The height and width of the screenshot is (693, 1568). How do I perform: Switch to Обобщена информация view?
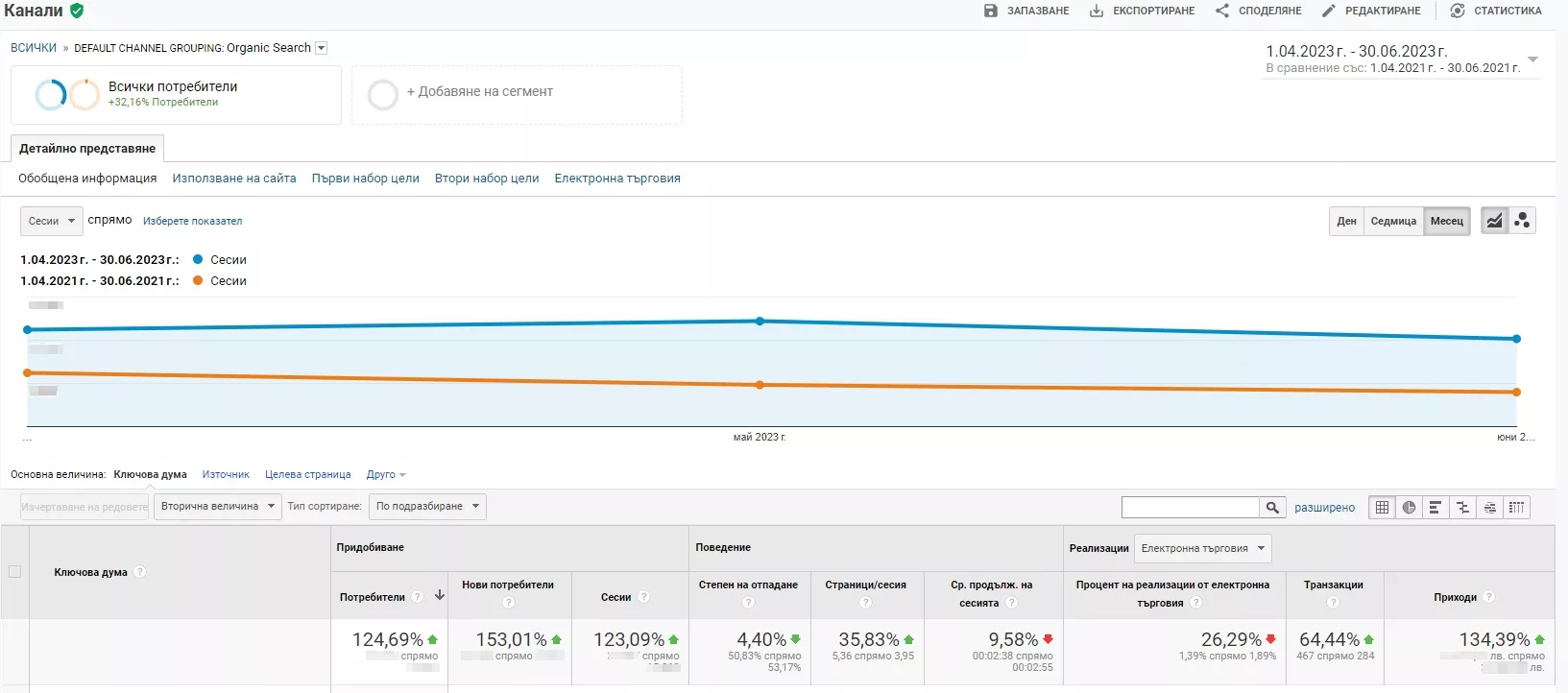point(87,179)
